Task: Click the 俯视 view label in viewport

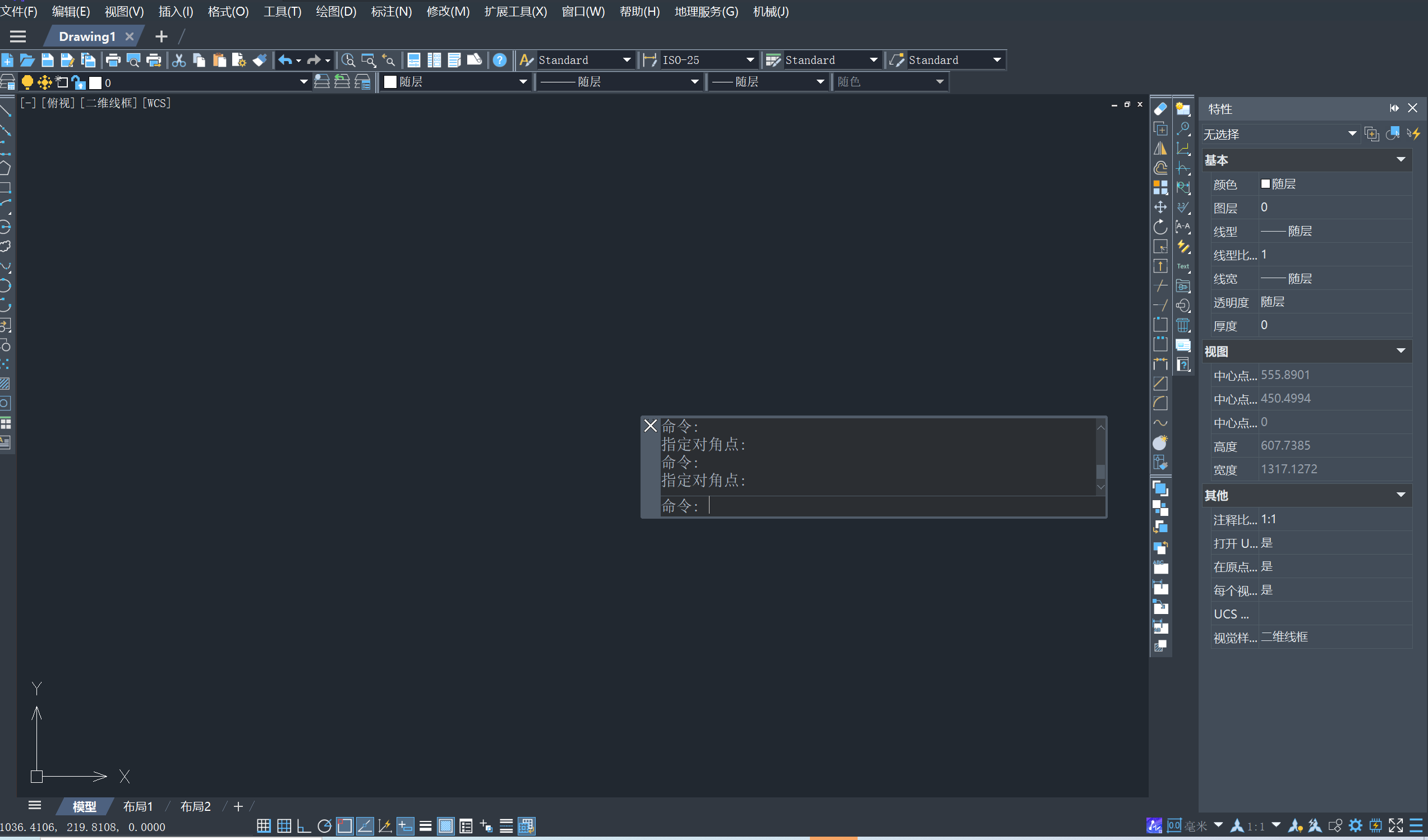Action: pos(58,103)
